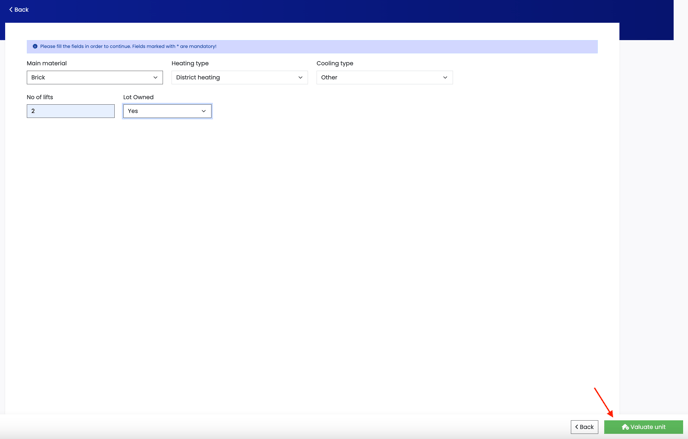Screen dimensions: 688x439
Task: Click the chevron arrow in the Lot Owned field
Action: (204, 111)
